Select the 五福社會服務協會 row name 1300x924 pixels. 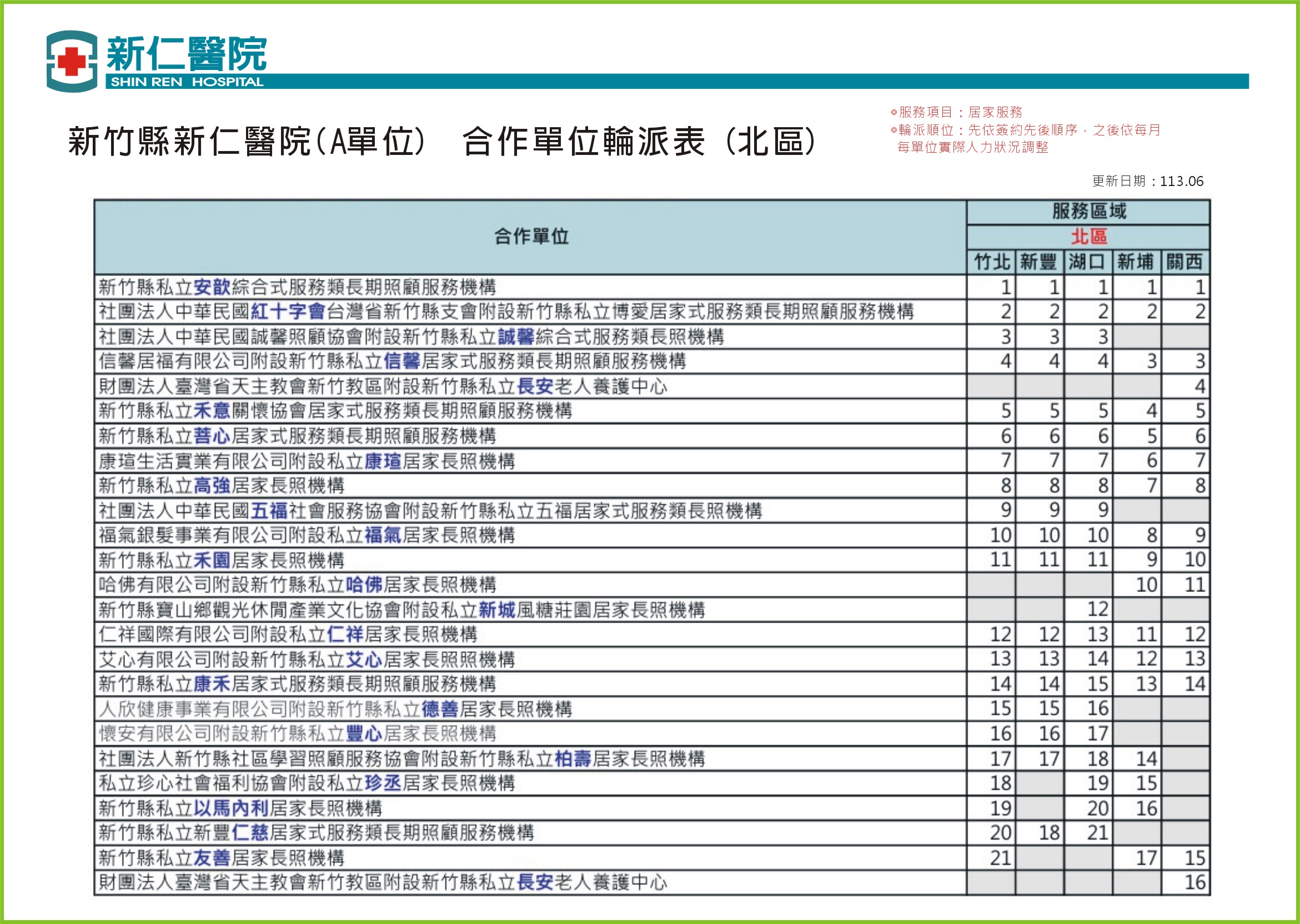(x=430, y=510)
